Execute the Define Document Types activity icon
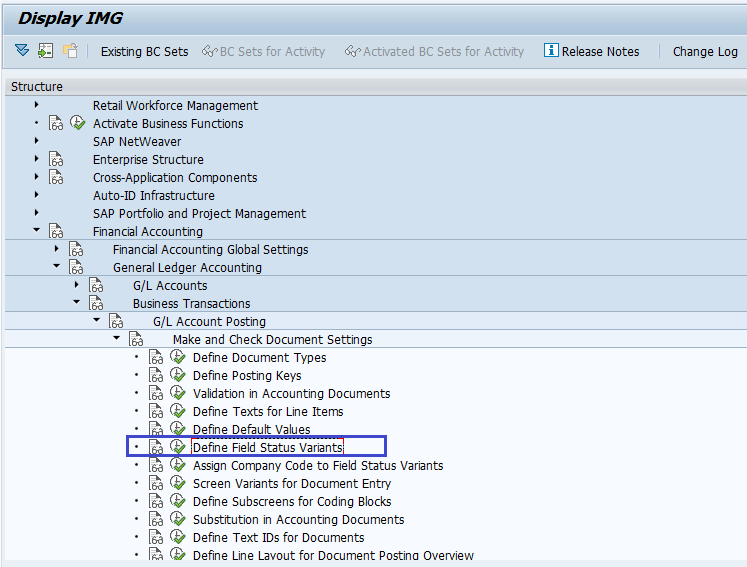The height and width of the screenshot is (567, 747). (x=178, y=357)
